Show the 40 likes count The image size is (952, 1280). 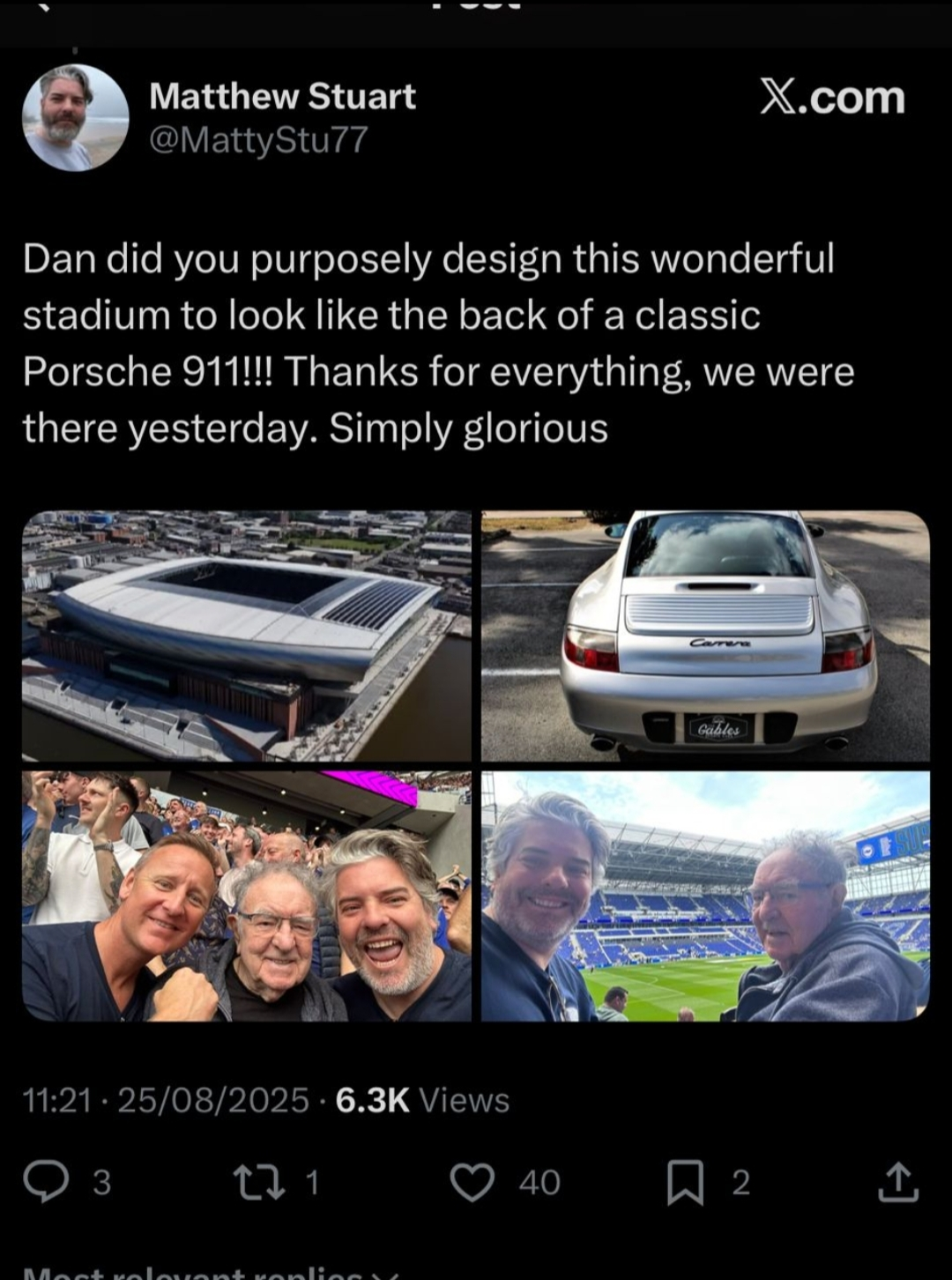click(x=539, y=1183)
